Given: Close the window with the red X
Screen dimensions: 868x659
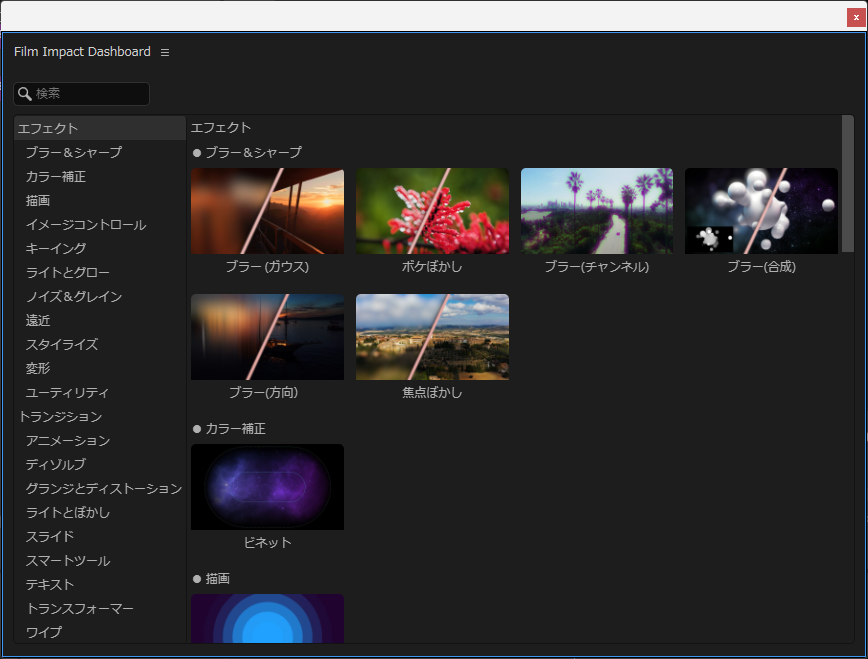Looking at the screenshot, I should pyautogui.click(x=856, y=17).
